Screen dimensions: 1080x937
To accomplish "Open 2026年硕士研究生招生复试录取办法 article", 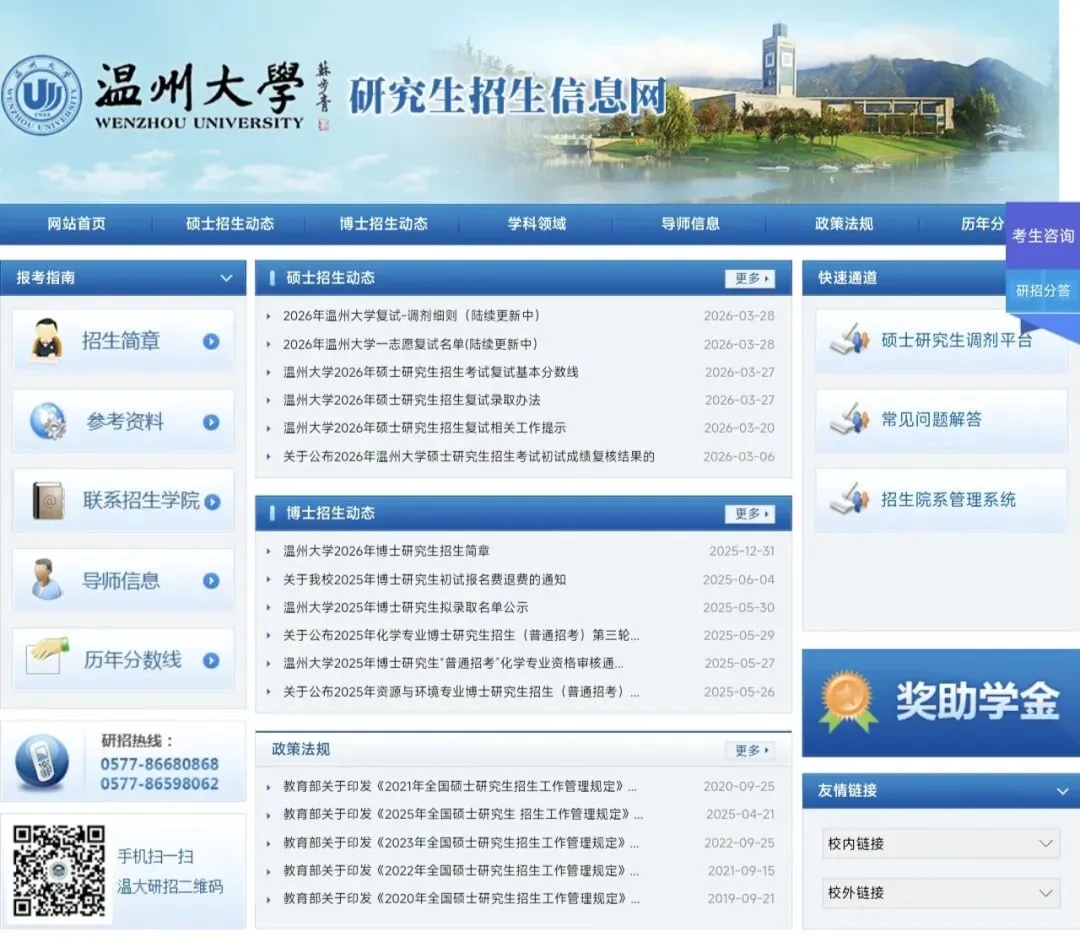I will (x=411, y=400).
